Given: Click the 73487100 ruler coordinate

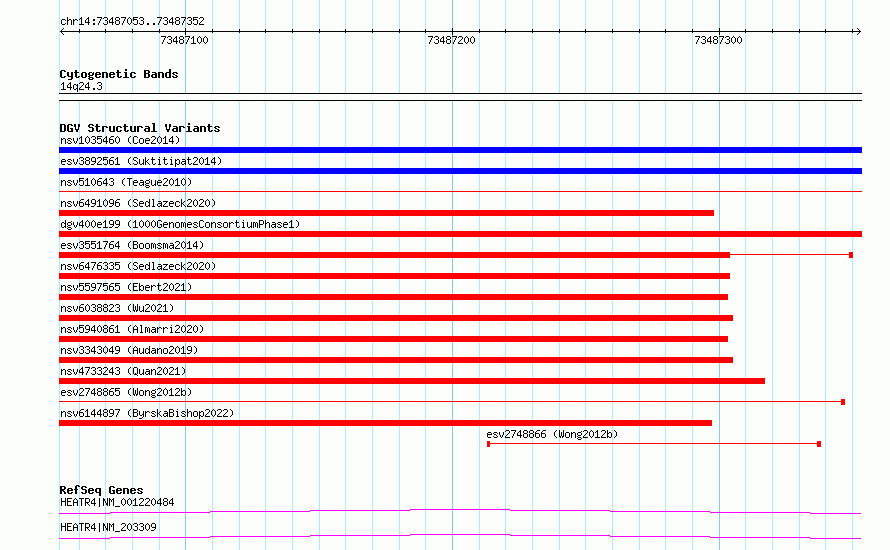Looking at the screenshot, I should coord(184,40).
